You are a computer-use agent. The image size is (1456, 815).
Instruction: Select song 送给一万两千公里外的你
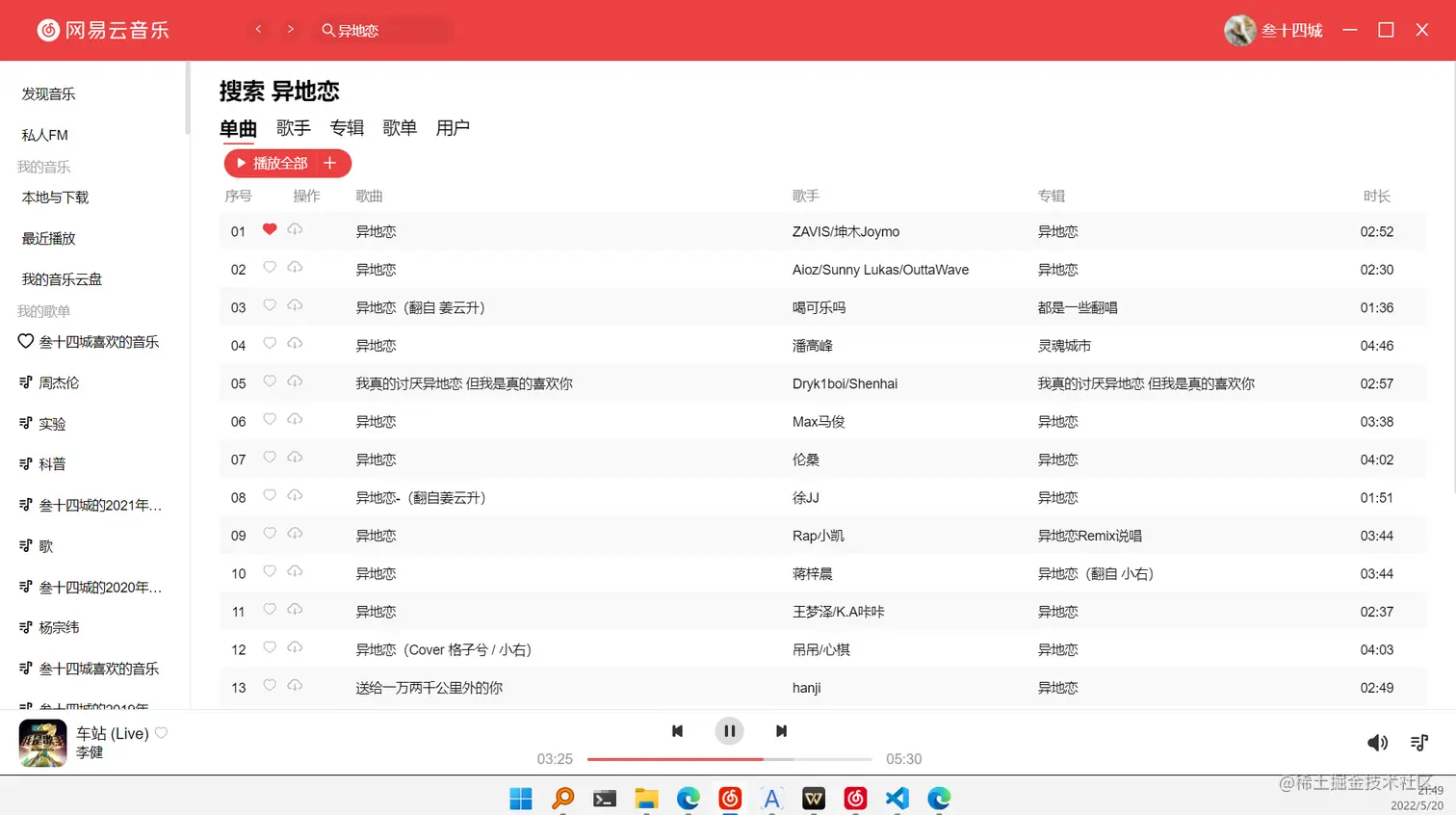click(x=429, y=688)
